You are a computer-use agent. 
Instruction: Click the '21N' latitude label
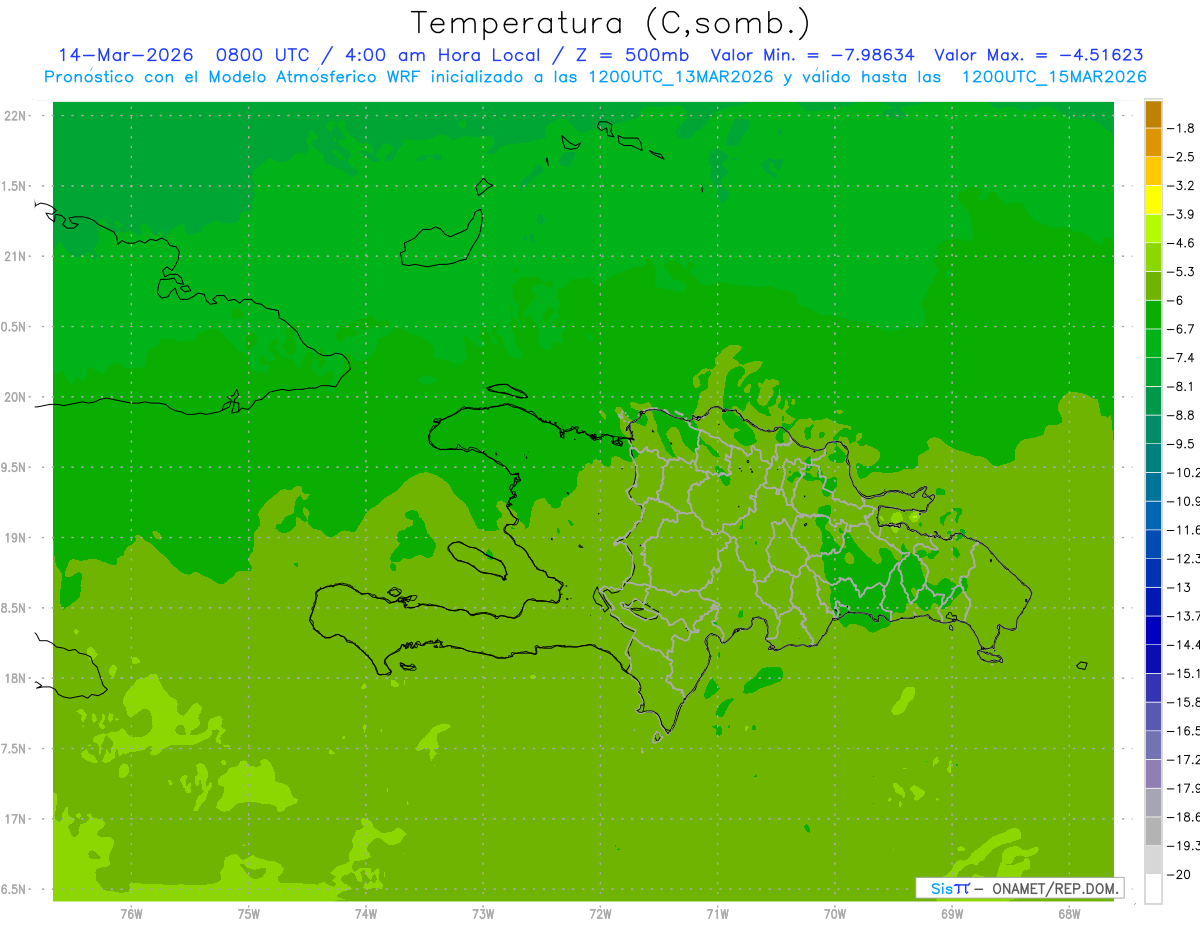(x=15, y=256)
